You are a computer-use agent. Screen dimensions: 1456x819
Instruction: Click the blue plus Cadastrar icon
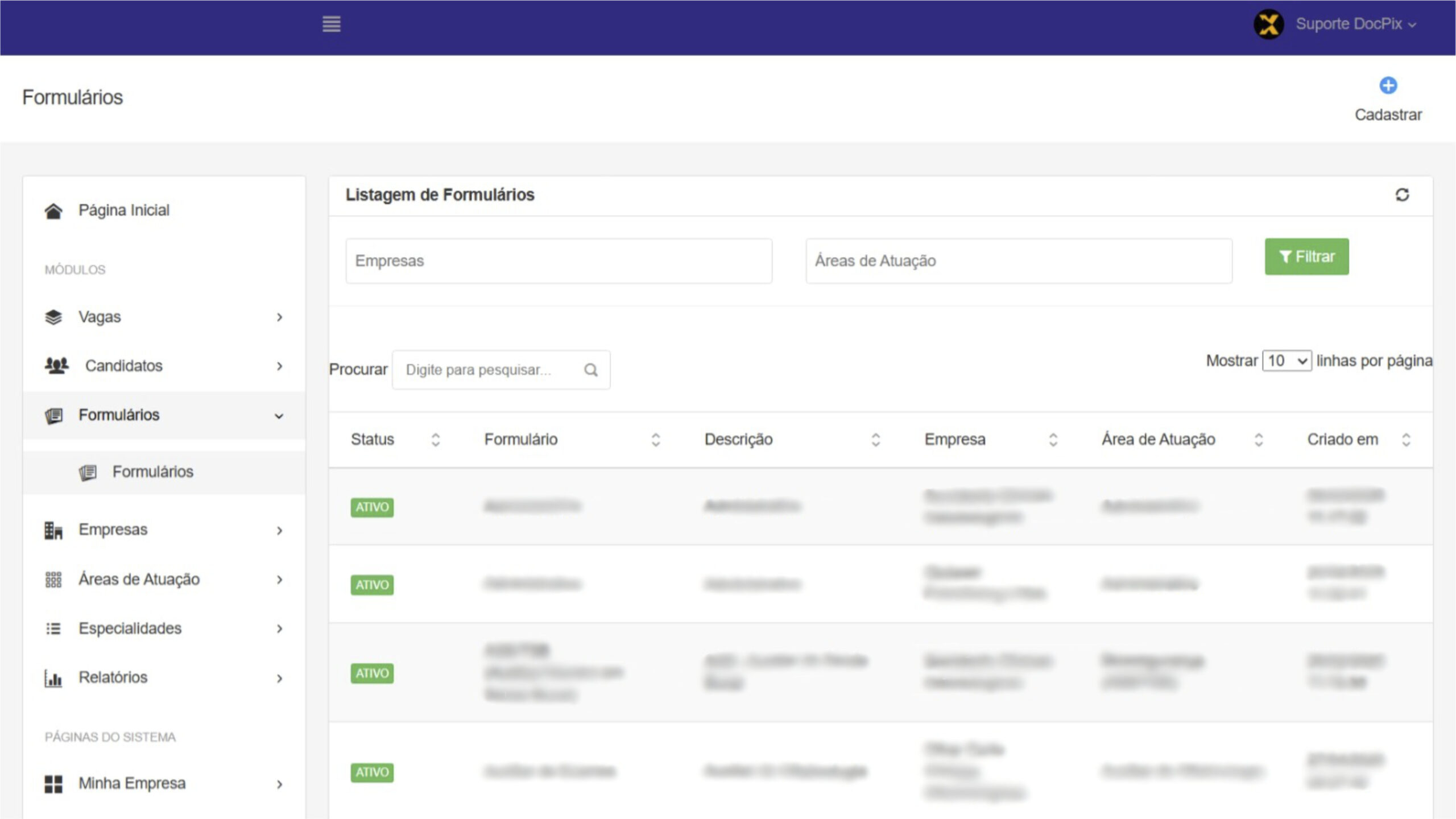pos(1388,86)
